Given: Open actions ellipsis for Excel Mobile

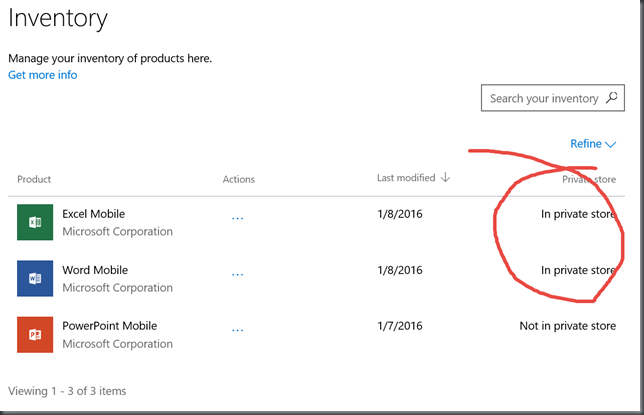Looking at the screenshot, I should click(x=237, y=218).
